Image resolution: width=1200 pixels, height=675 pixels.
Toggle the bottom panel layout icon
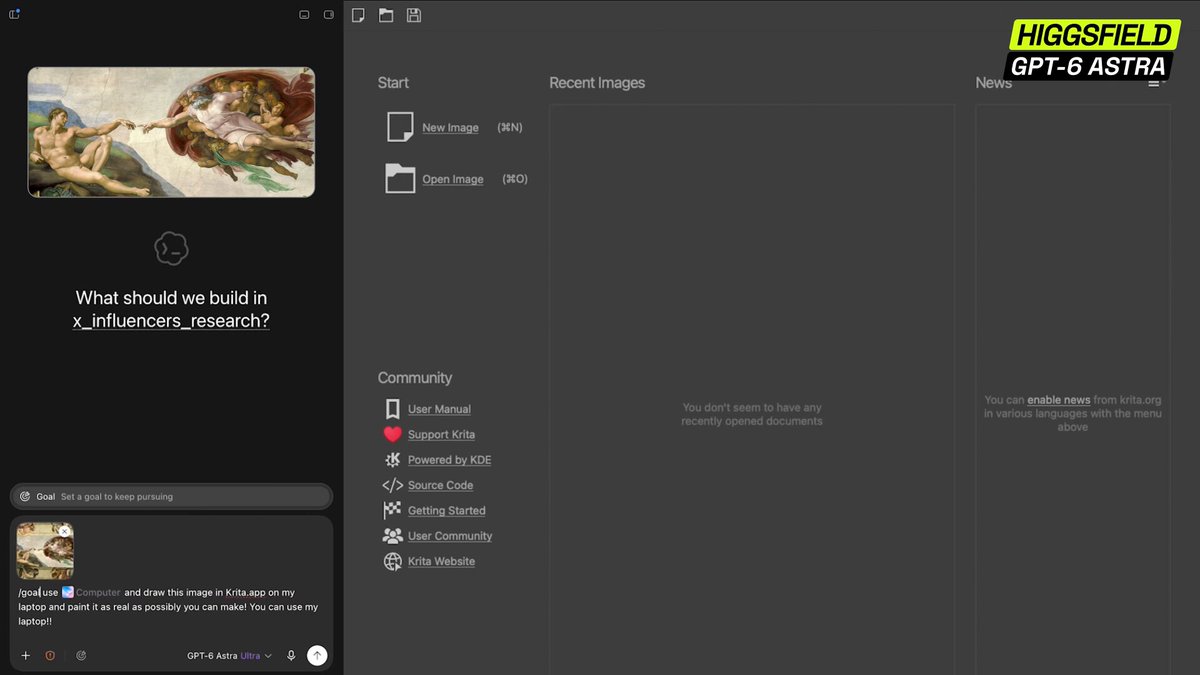[x=304, y=15]
